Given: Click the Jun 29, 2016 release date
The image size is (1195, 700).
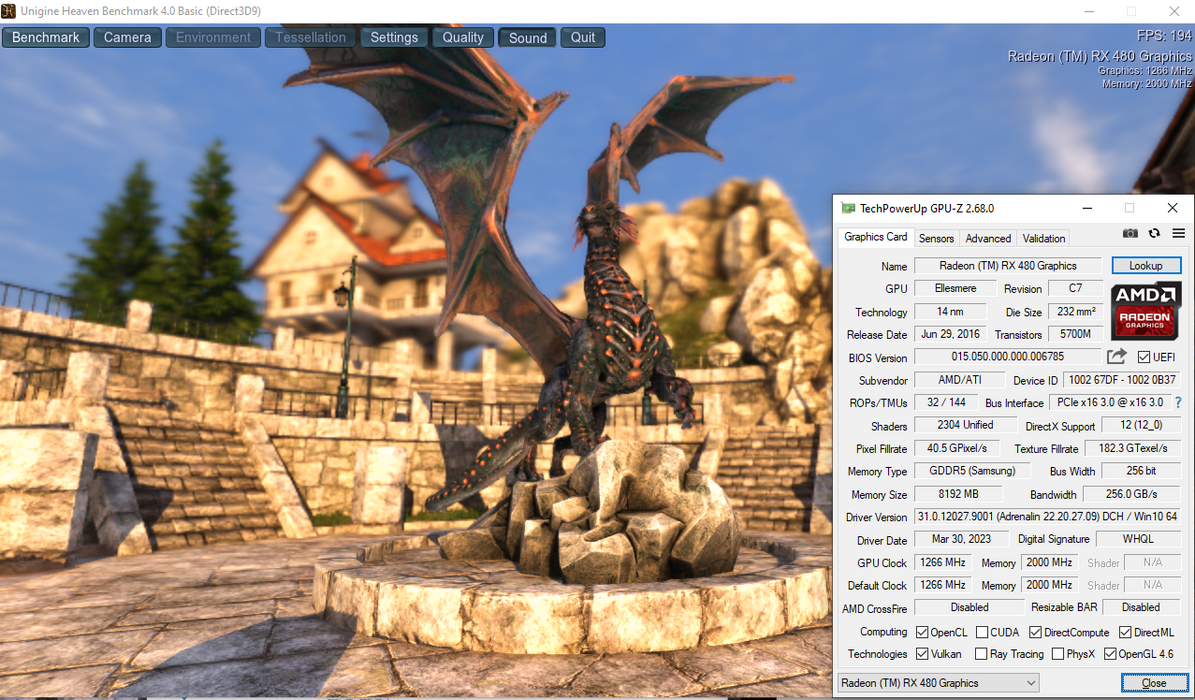Looking at the screenshot, I should coord(950,334).
